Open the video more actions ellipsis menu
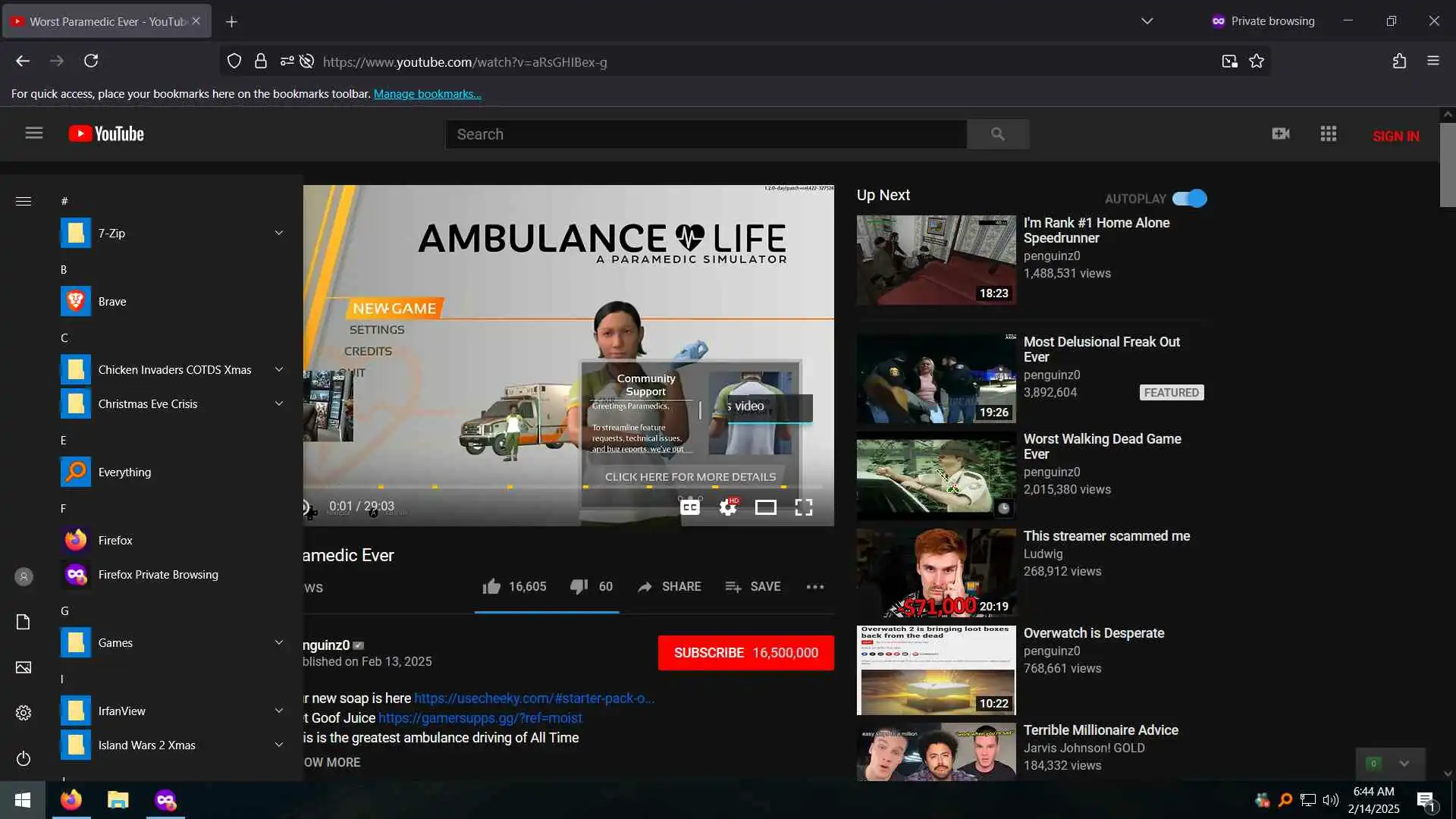 [x=814, y=586]
